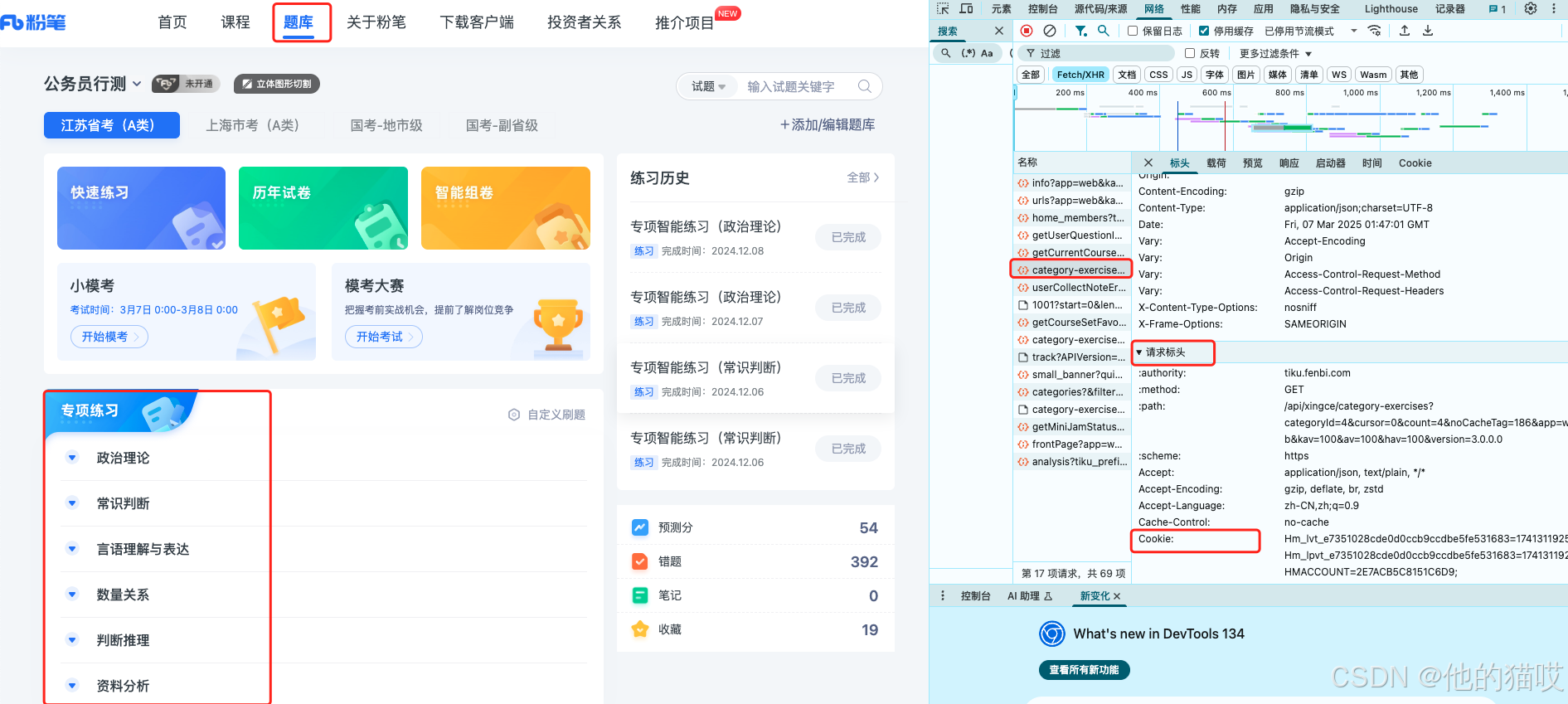1568x704 pixels.
Task: Close the DevTools search sidebar
Action: tap(999, 31)
